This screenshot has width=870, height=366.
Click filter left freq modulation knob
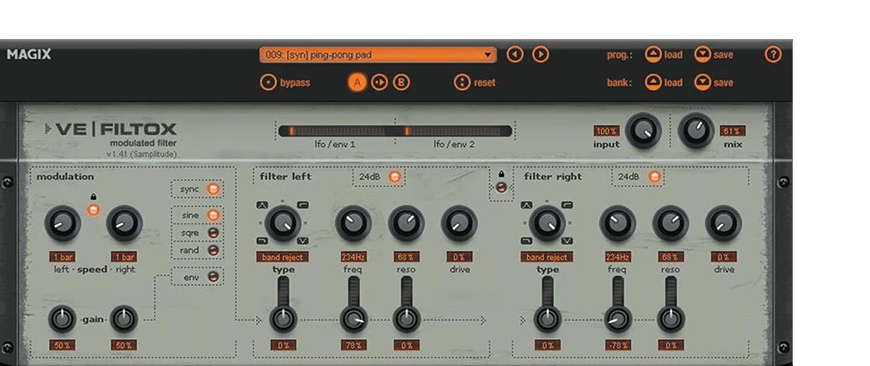tap(353, 319)
